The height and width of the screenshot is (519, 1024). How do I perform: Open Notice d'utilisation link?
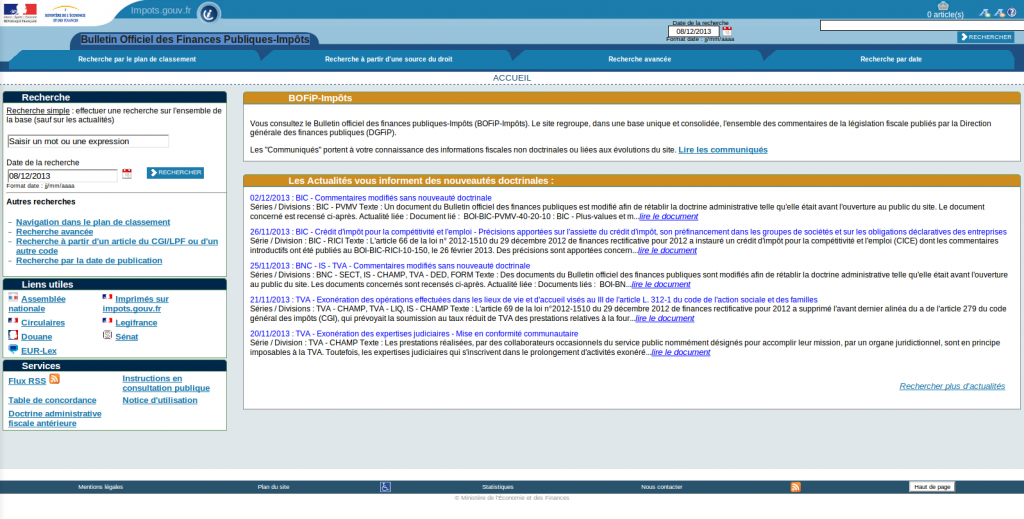click(x=160, y=400)
